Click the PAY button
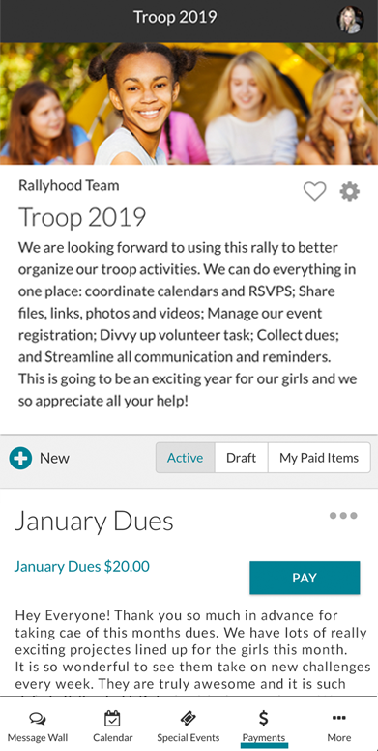The width and height of the screenshot is (378, 751). tap(305, 578)
